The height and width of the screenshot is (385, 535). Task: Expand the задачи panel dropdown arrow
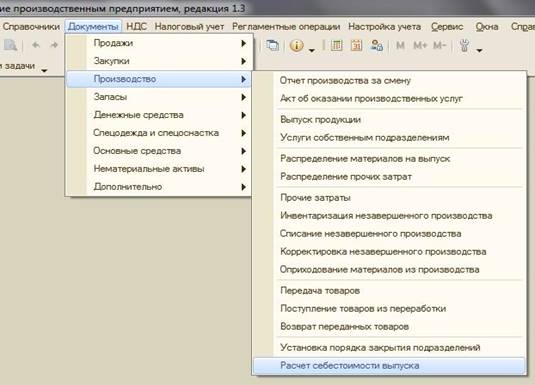pyautogui.click(x=44, y=71)
